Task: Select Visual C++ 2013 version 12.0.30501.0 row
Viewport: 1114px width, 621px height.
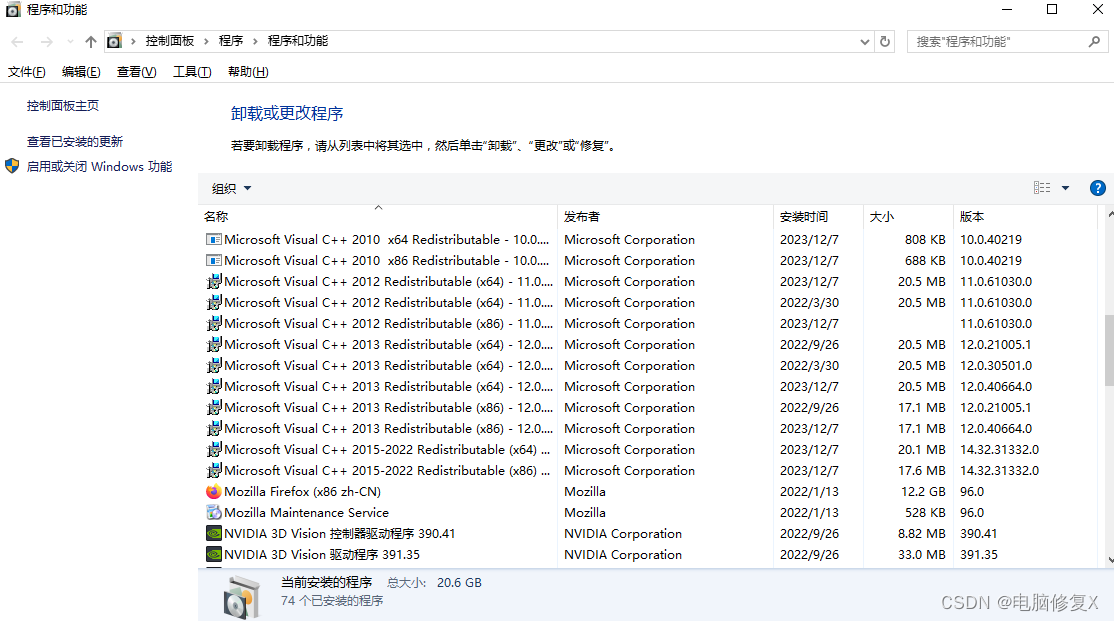Action: click(x=648, y=365)
